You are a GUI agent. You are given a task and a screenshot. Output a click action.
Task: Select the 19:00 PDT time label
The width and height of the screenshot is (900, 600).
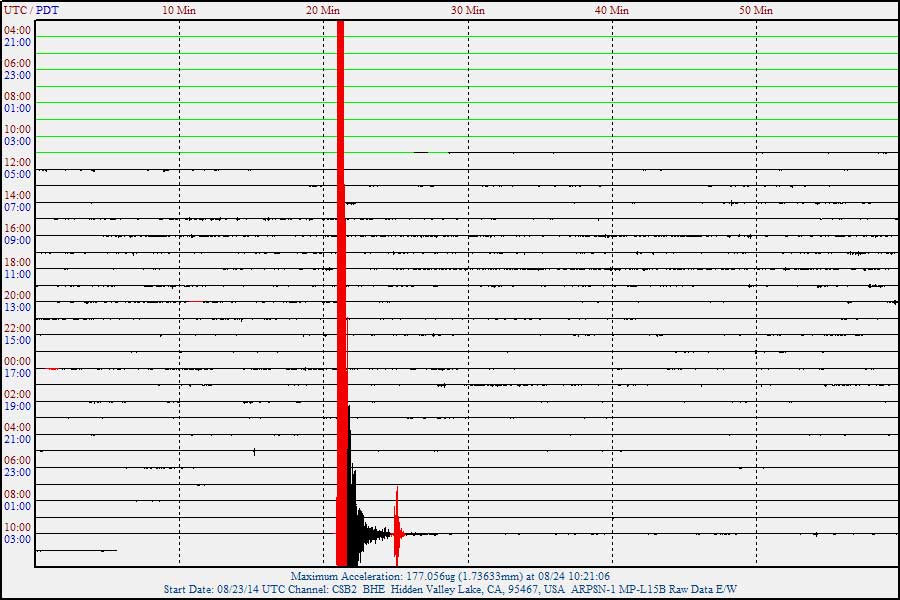[x=17, y=406]
